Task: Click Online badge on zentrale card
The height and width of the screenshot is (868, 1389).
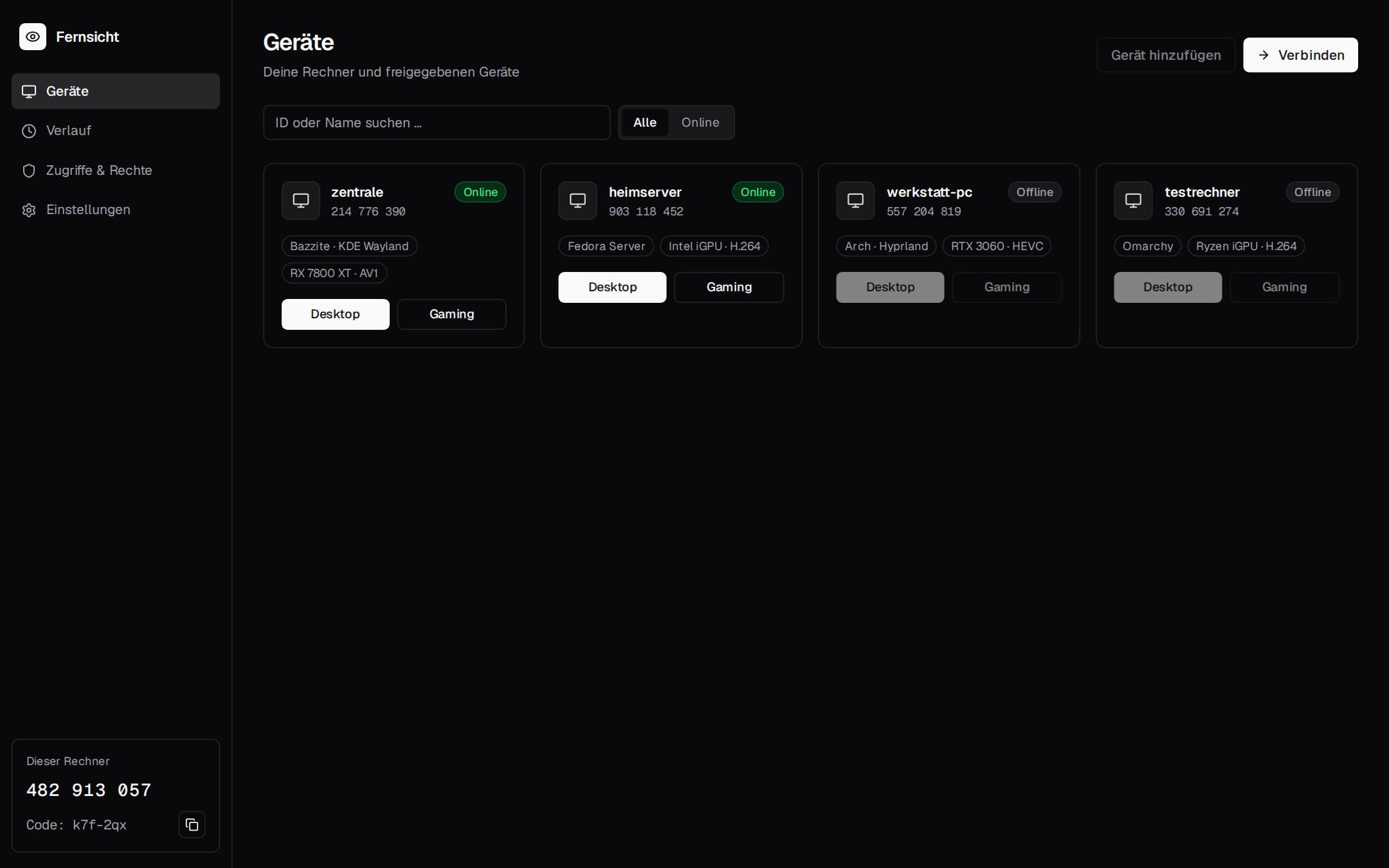Action: click(x=480, y=192)
